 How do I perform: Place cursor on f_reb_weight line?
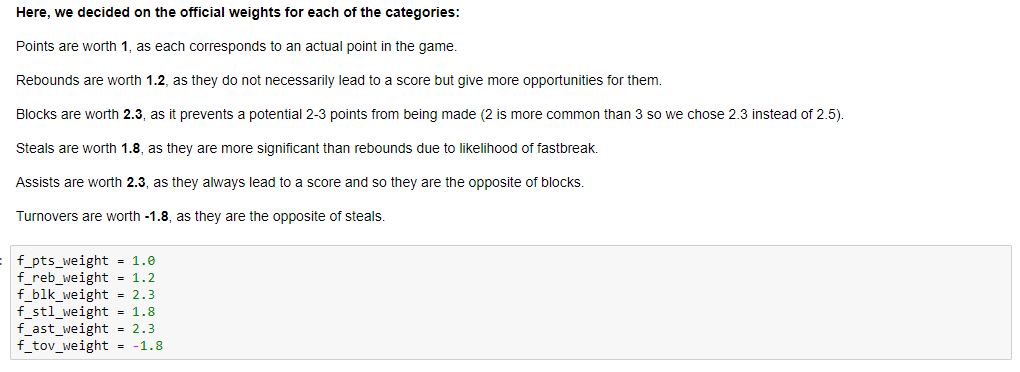pos(86,278)
